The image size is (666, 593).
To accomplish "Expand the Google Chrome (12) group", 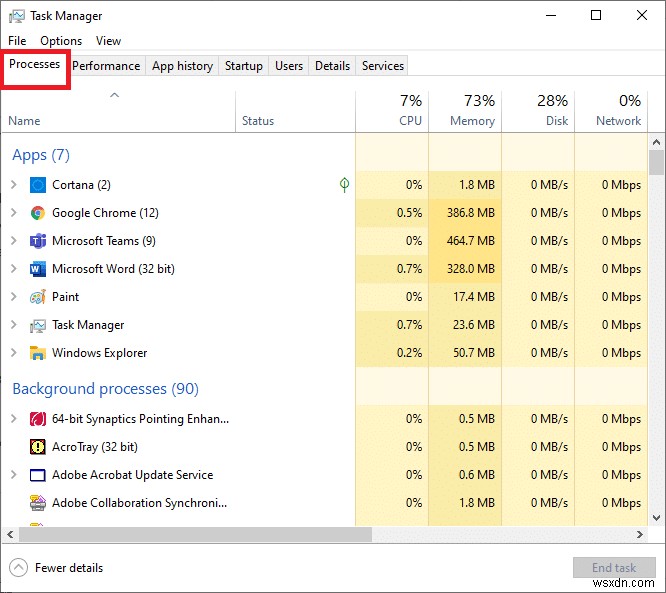I will [x=14, y=213].
